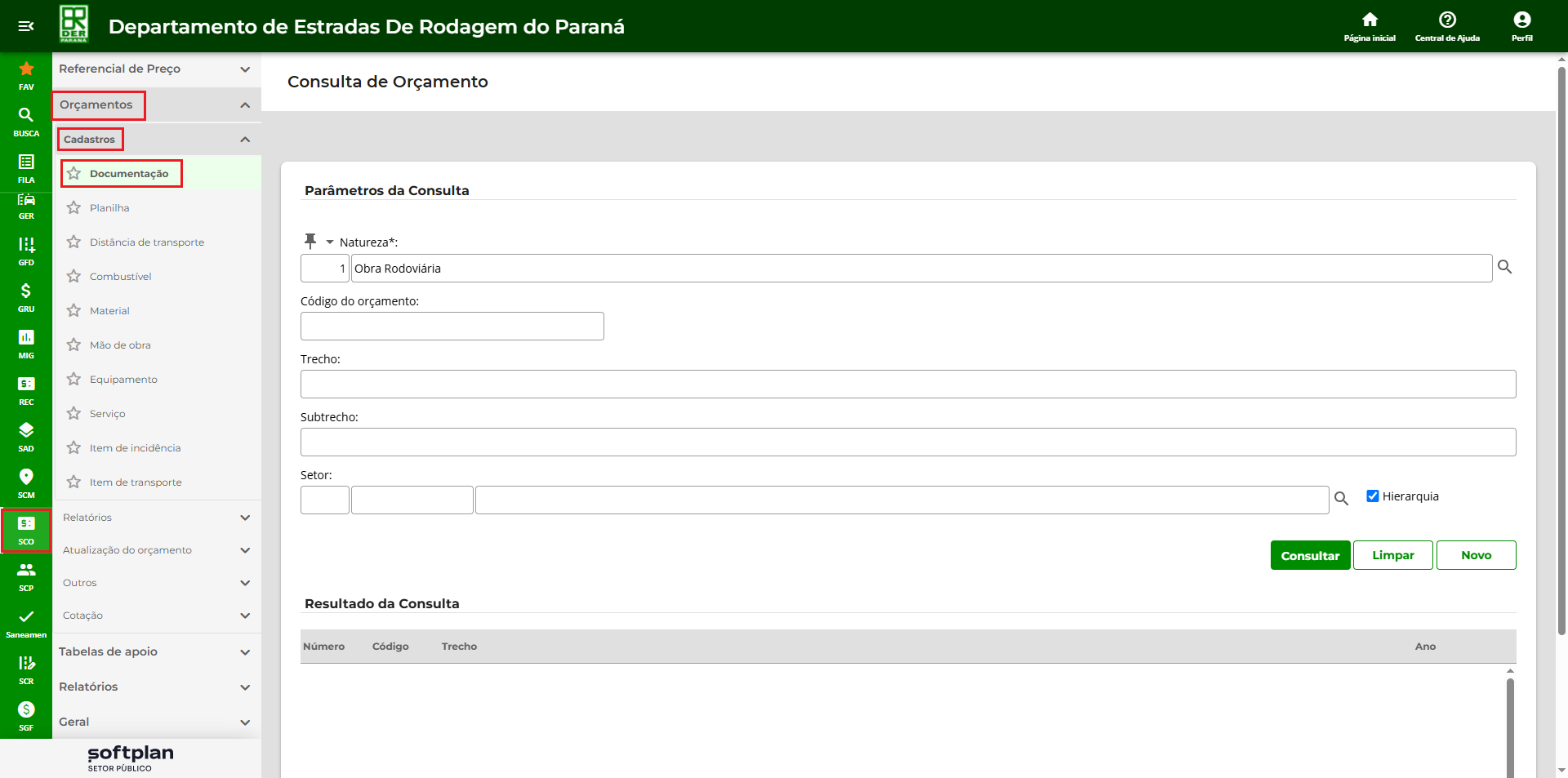Click the Natureza search magnifier icon

[x=1504, y=267]
